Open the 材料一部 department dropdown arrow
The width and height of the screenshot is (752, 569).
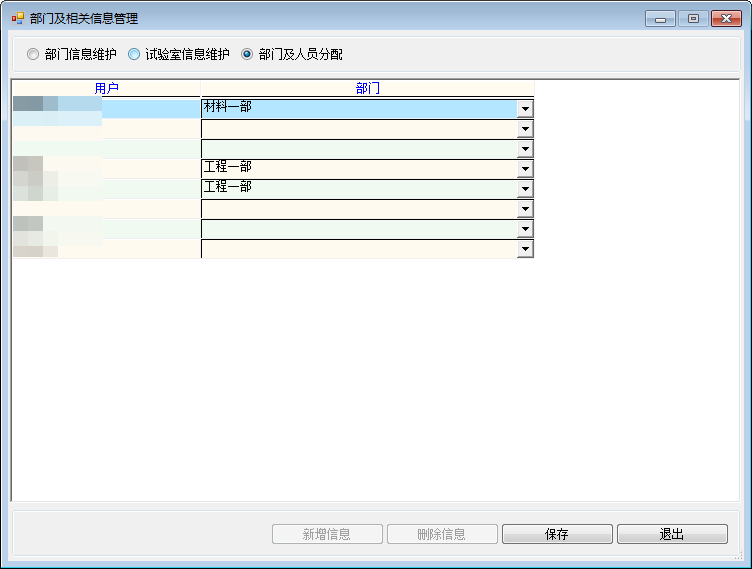525,108
